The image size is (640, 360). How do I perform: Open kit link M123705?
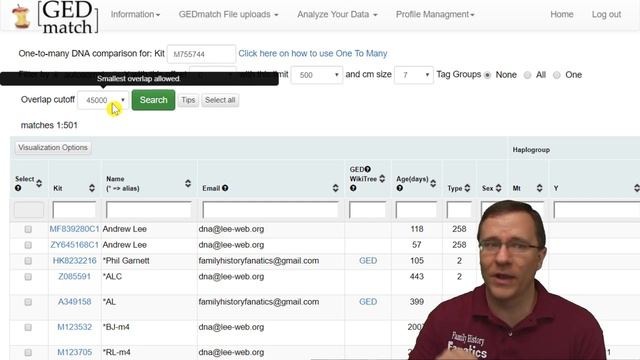[74, 352]
